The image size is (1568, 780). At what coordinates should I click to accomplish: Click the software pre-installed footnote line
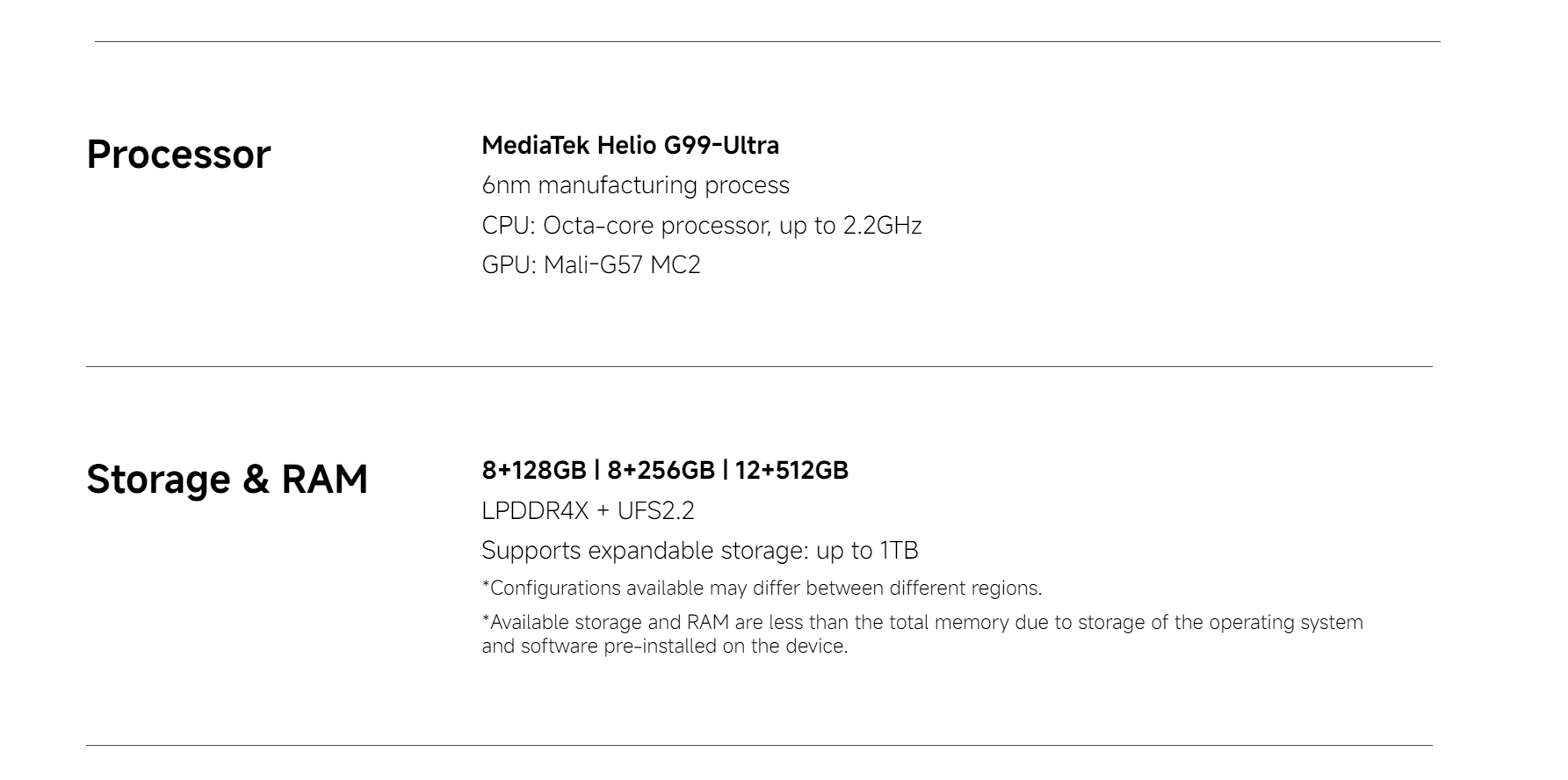664,646
